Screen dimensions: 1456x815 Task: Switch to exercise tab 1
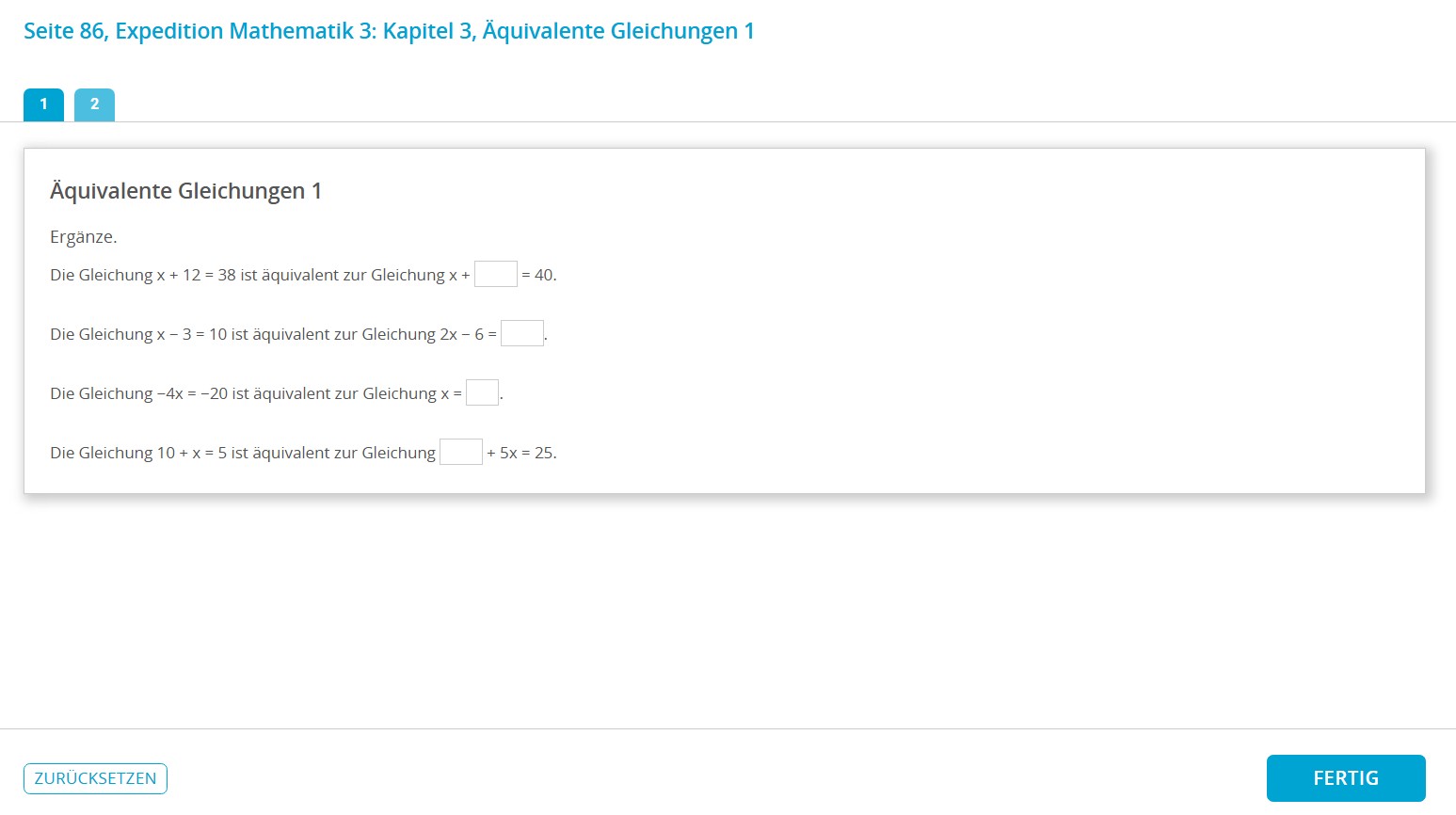click(43, 104)
